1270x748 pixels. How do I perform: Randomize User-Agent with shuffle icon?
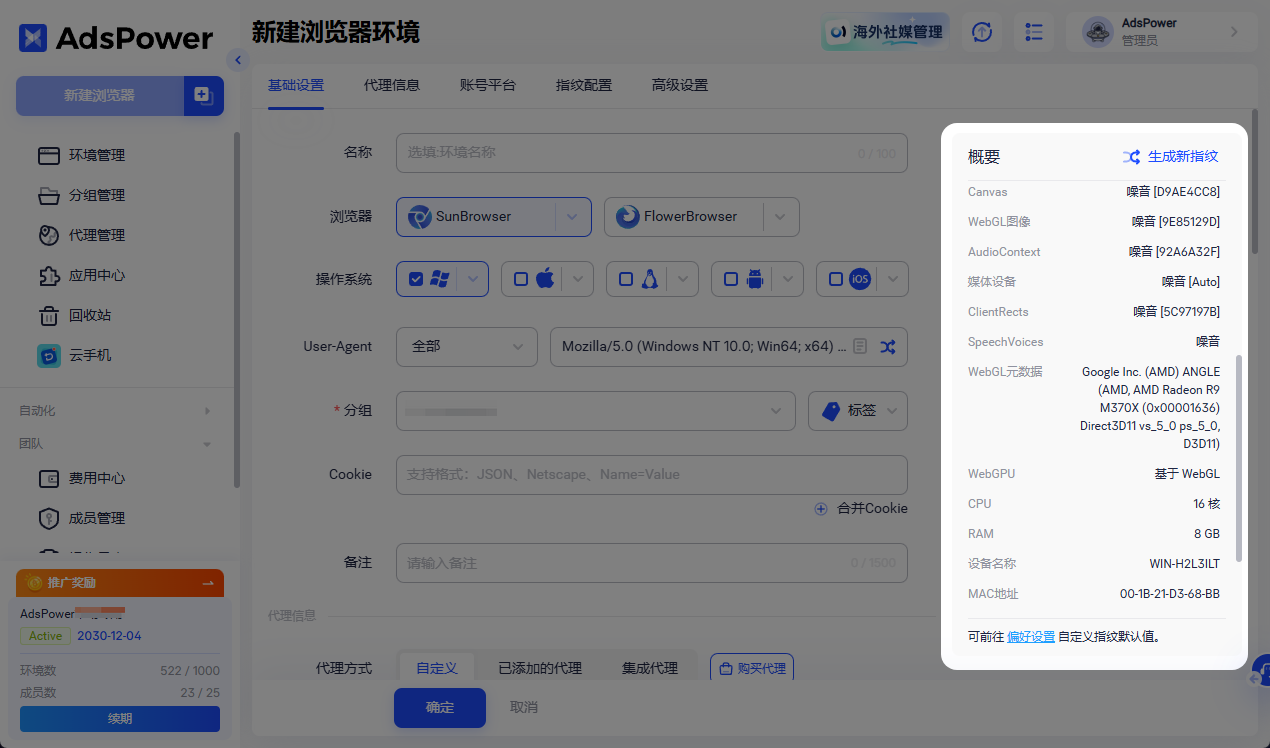(x=888, y=346)
